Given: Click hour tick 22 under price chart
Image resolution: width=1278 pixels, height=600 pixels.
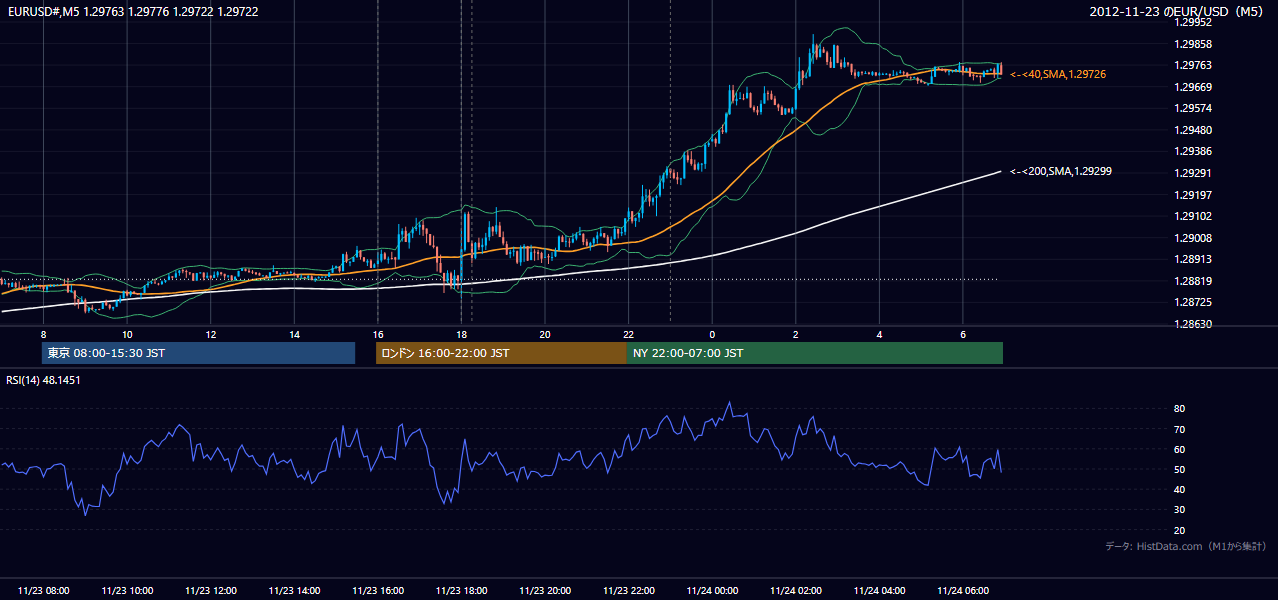Looking at the screenshot, I should (x=628, y=334).
